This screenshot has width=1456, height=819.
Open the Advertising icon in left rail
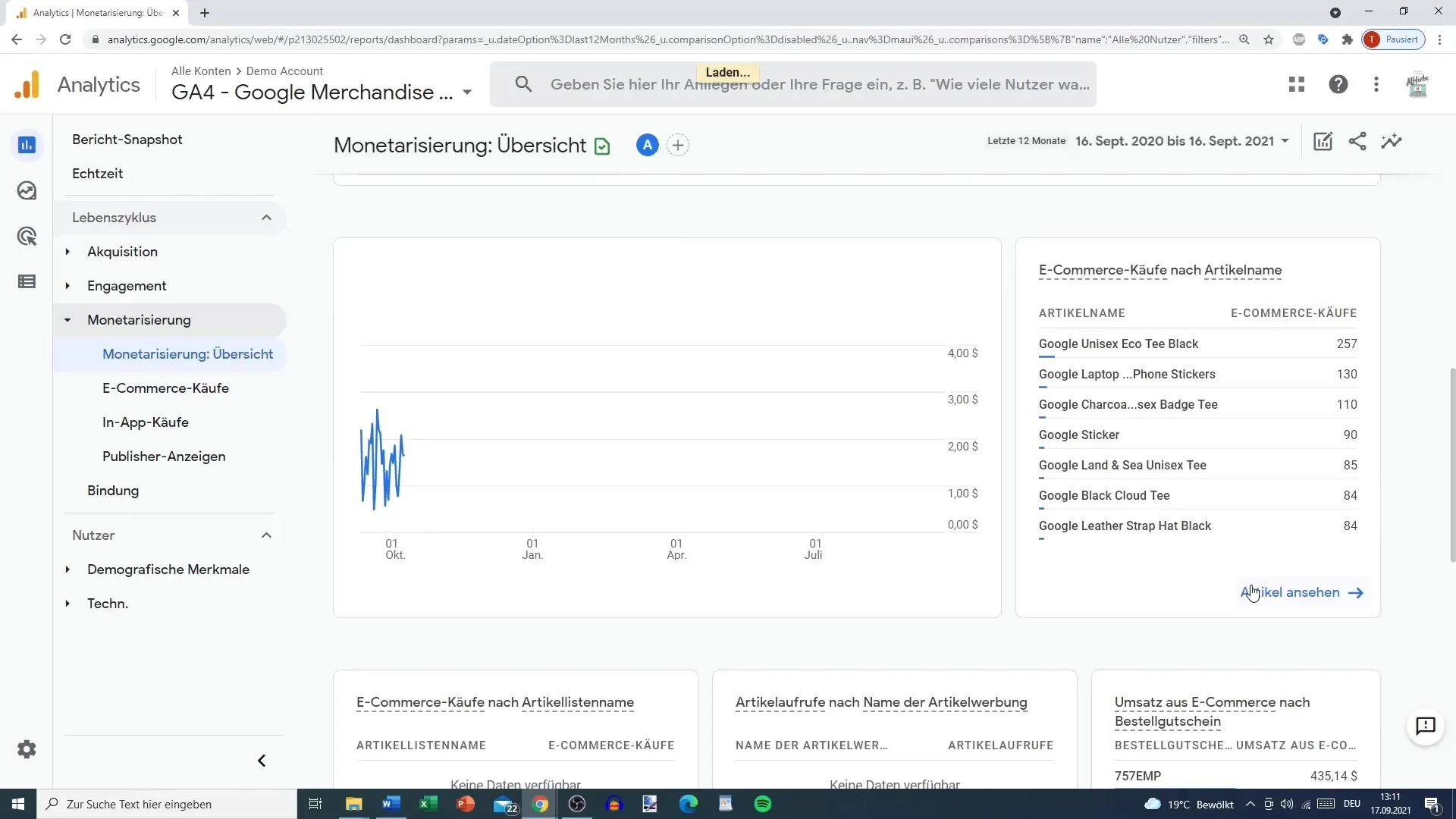tap(27, 237)
